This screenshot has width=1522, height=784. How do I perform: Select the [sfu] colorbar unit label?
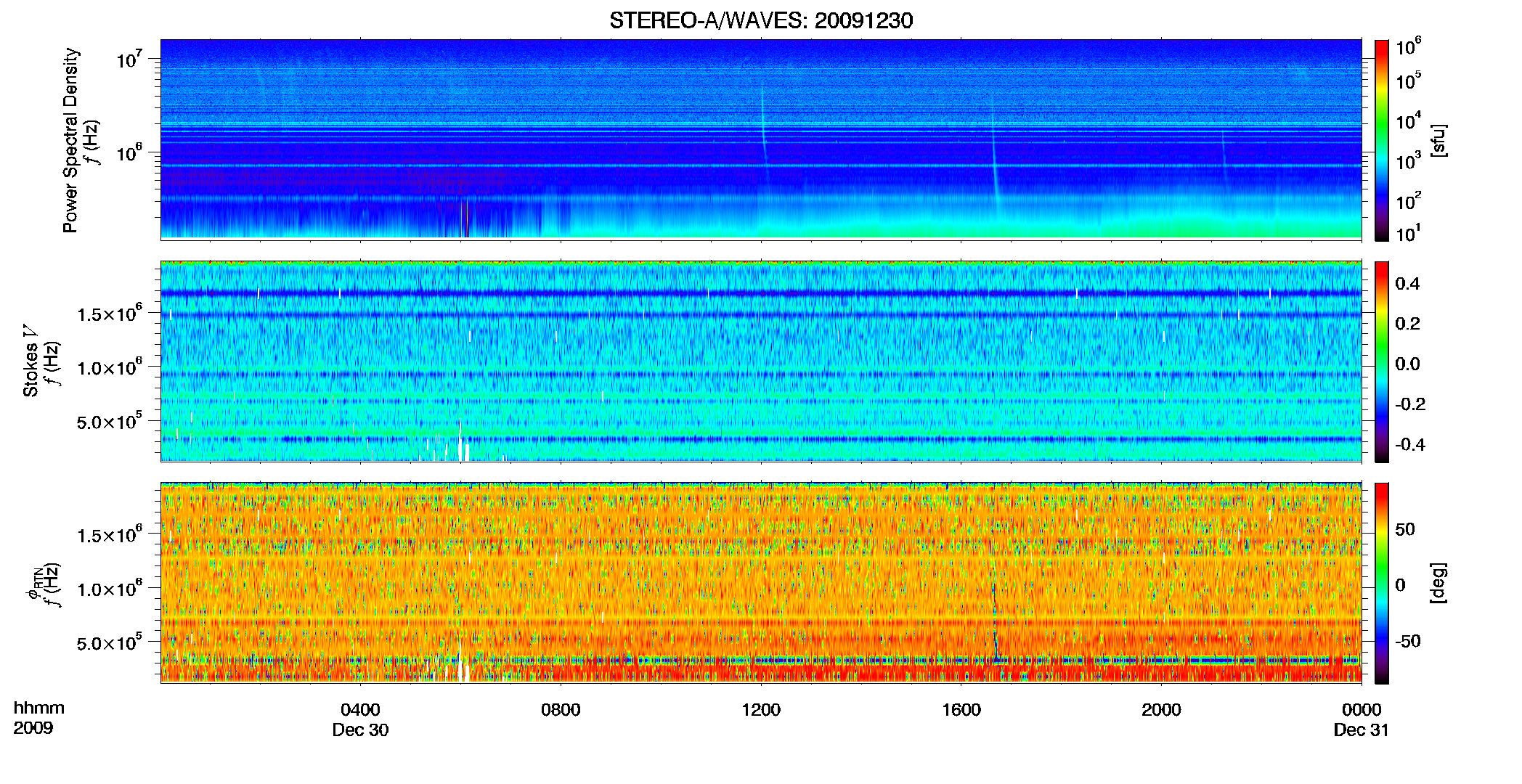coord(1438,140)
